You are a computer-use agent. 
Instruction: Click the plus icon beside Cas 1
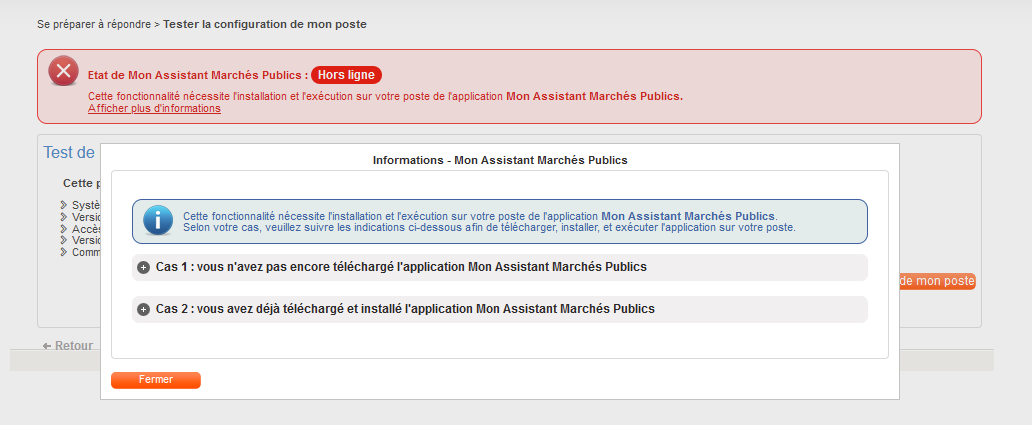coord(143,268)
